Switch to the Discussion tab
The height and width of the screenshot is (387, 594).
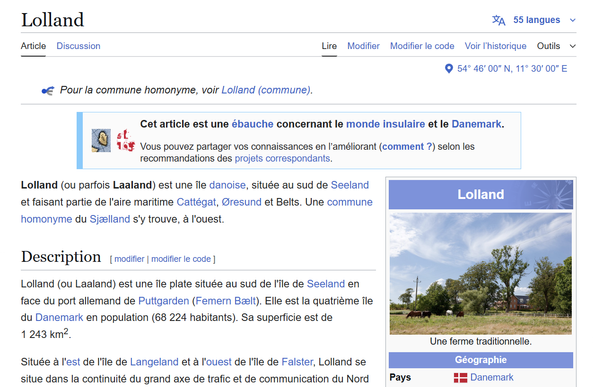tap(78, 46)
